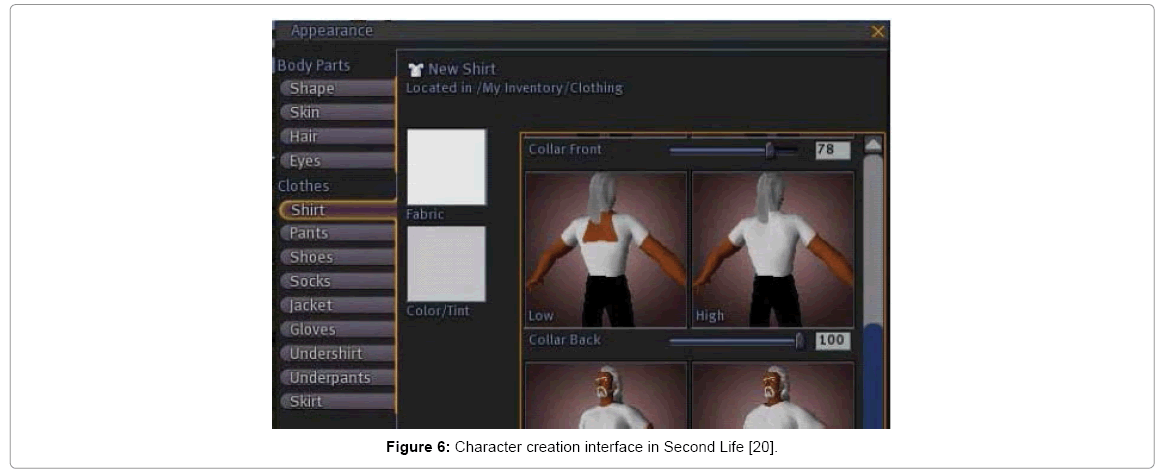The width and height of the screenshot is (1167, 473).
Task: Click the Fabric texture swatch
Action: tap(446, 167)
